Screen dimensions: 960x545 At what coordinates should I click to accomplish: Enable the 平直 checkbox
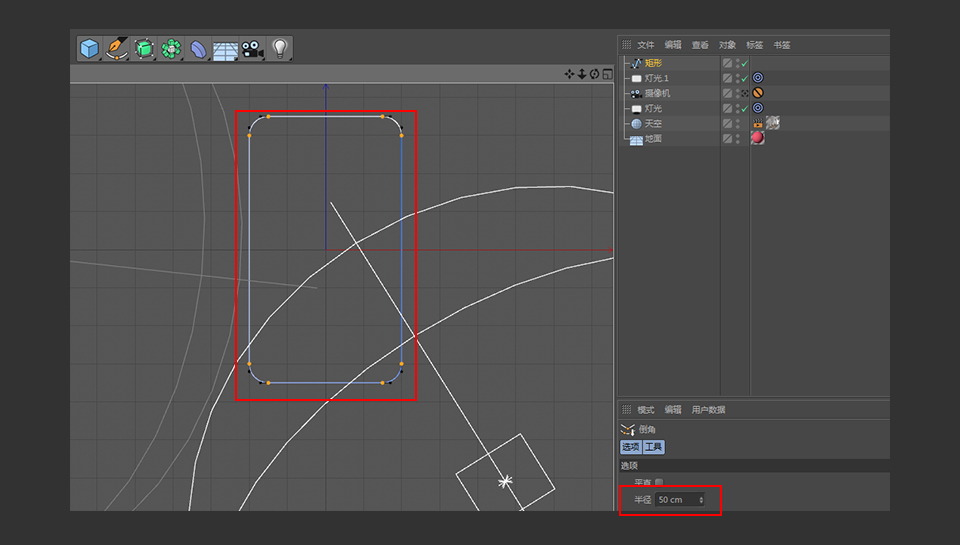(x=659, y=483)
